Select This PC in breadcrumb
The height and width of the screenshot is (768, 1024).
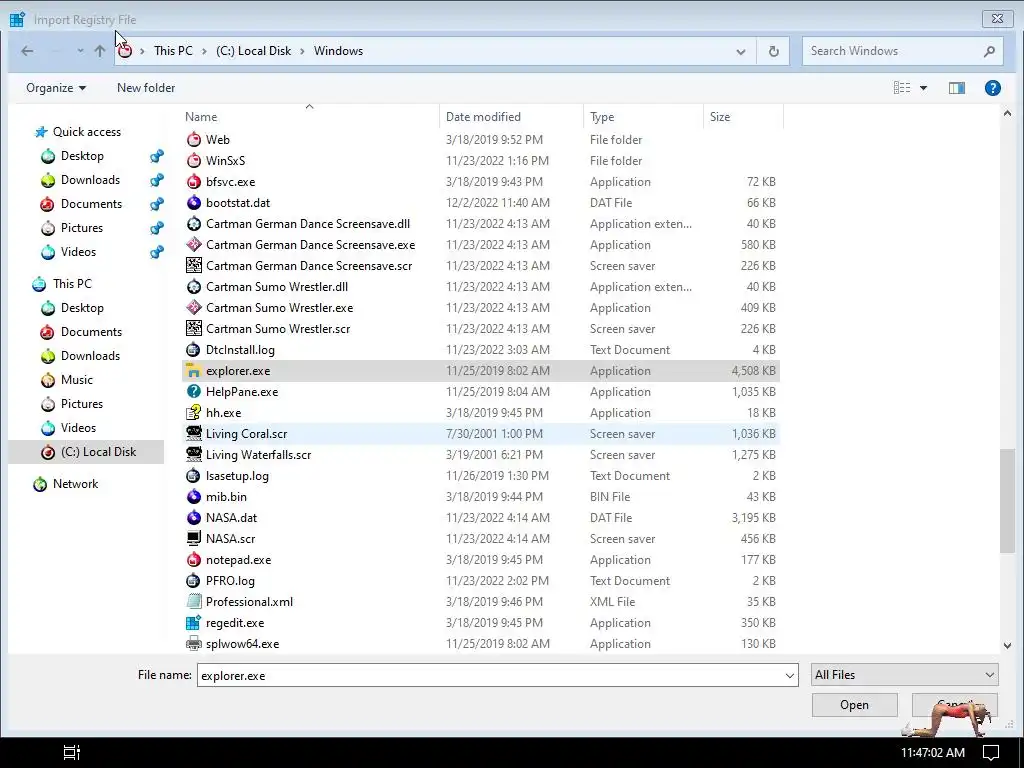[173, 51]
